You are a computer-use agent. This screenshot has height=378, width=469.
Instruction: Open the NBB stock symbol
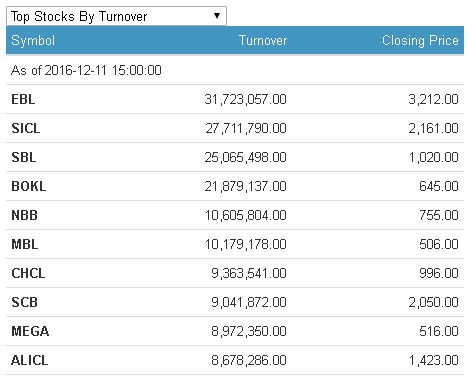click(x=24, y=215)
